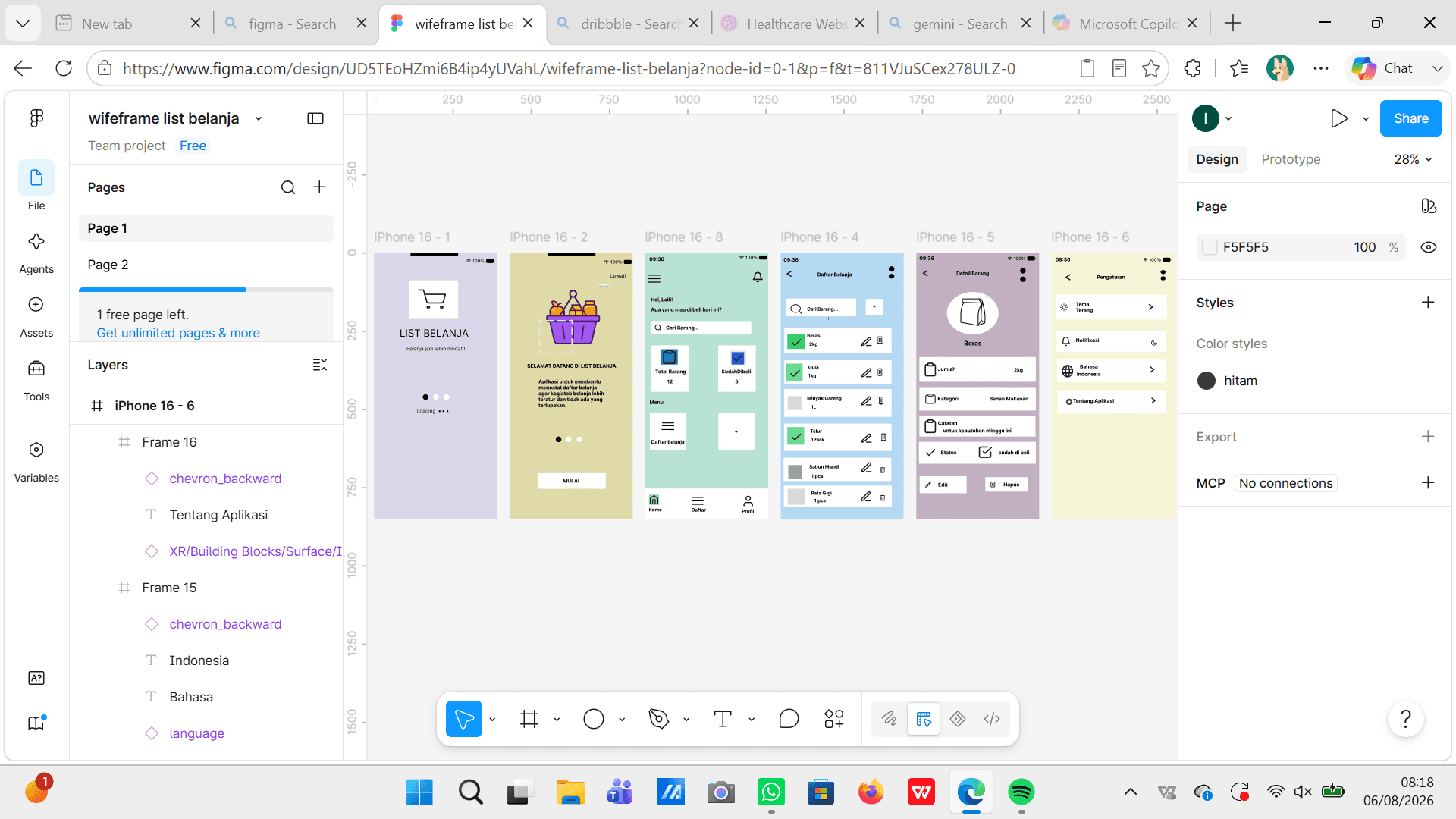
Task: Add a new page with plus icon
Action: tap(320, 187)
